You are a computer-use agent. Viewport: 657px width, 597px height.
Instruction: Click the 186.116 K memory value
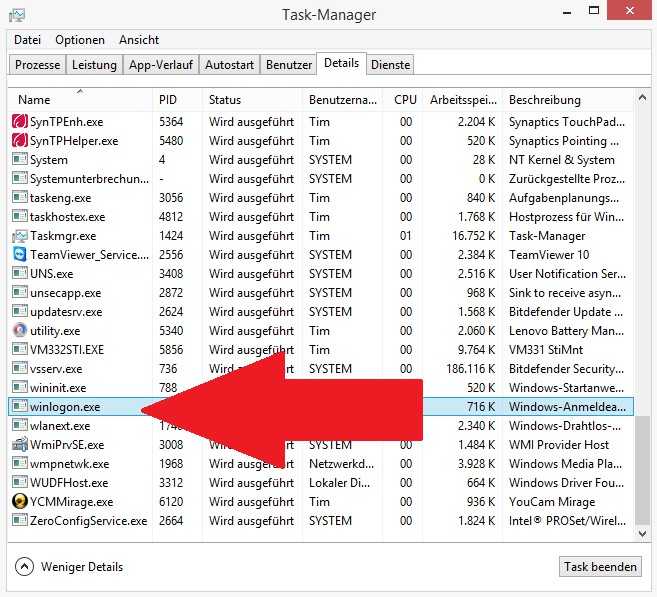coord(471,369)
